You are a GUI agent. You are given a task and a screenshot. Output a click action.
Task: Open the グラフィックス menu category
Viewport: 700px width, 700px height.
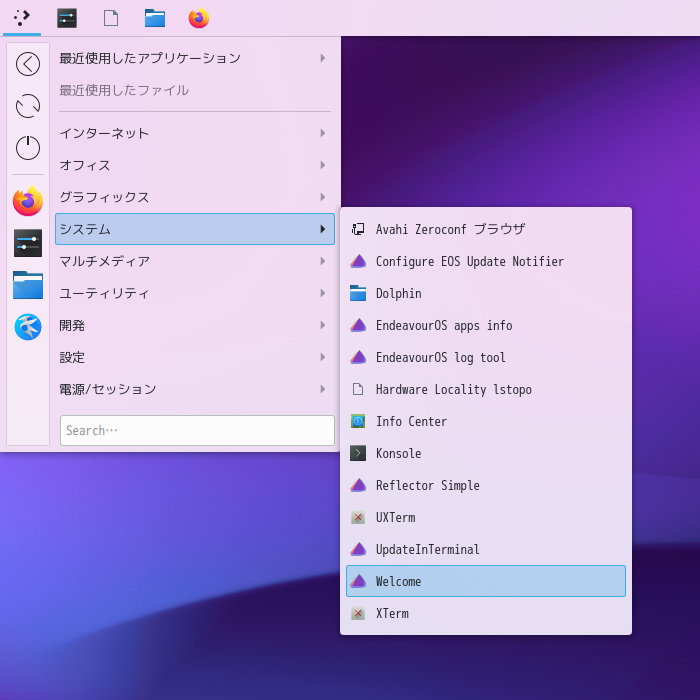195,197
